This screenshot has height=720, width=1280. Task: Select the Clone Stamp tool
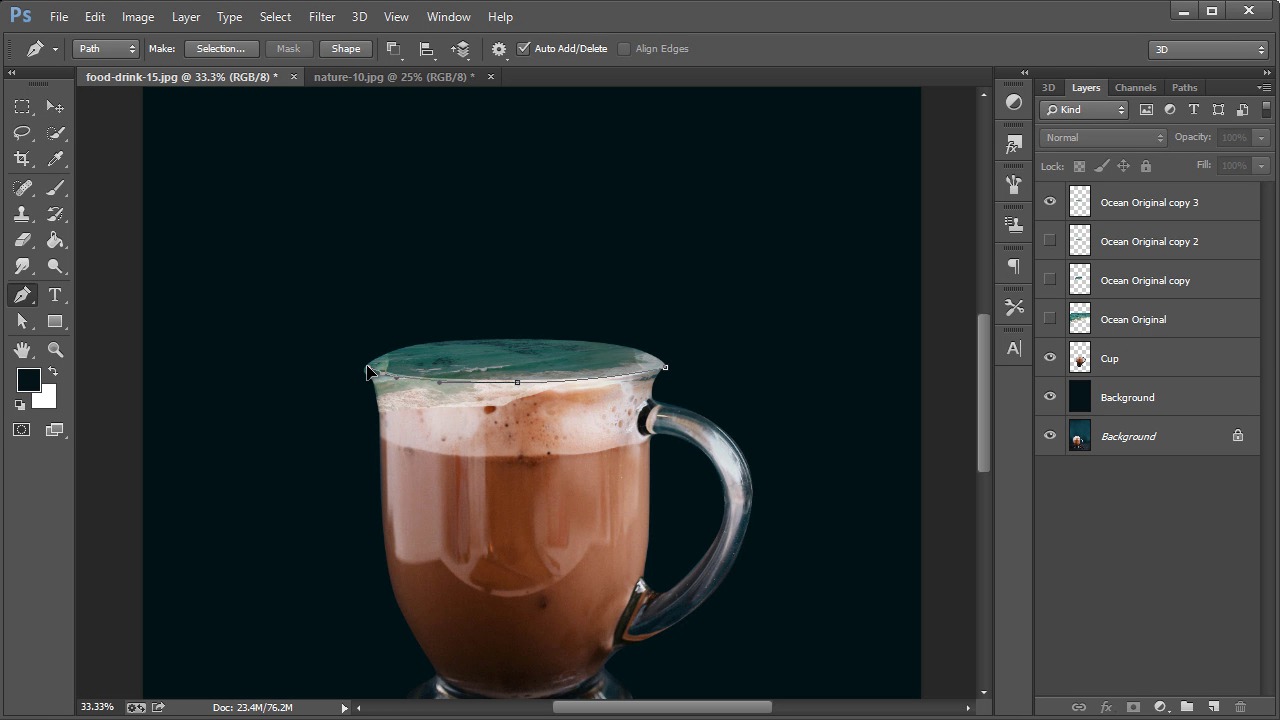point(22,214)
